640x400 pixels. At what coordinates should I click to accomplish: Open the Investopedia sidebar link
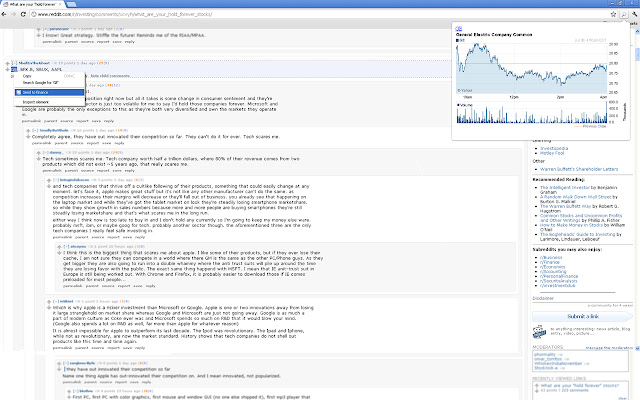pos(553,149)
